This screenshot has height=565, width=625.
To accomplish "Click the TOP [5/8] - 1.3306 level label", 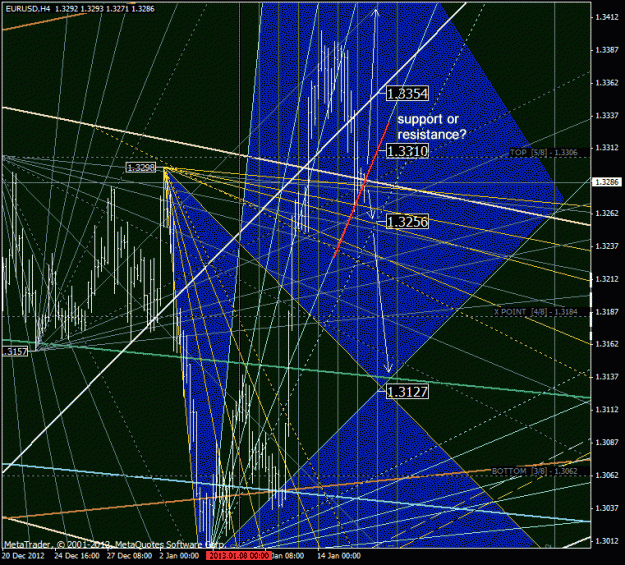I will [x=544, y=152].
